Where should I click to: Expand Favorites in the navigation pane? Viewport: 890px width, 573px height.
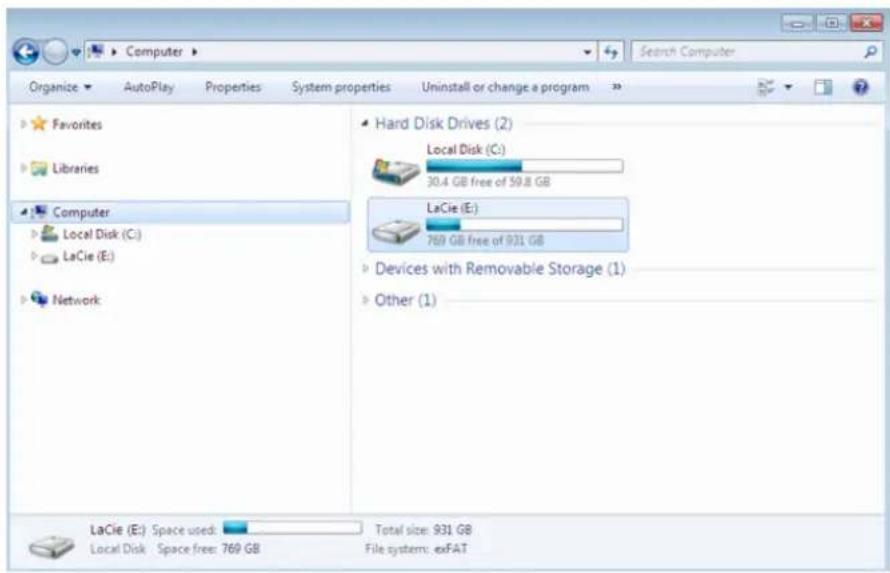23,124
